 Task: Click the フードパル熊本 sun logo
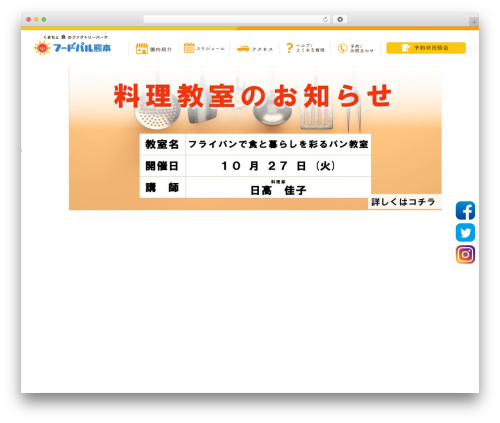tap(42, 48)
